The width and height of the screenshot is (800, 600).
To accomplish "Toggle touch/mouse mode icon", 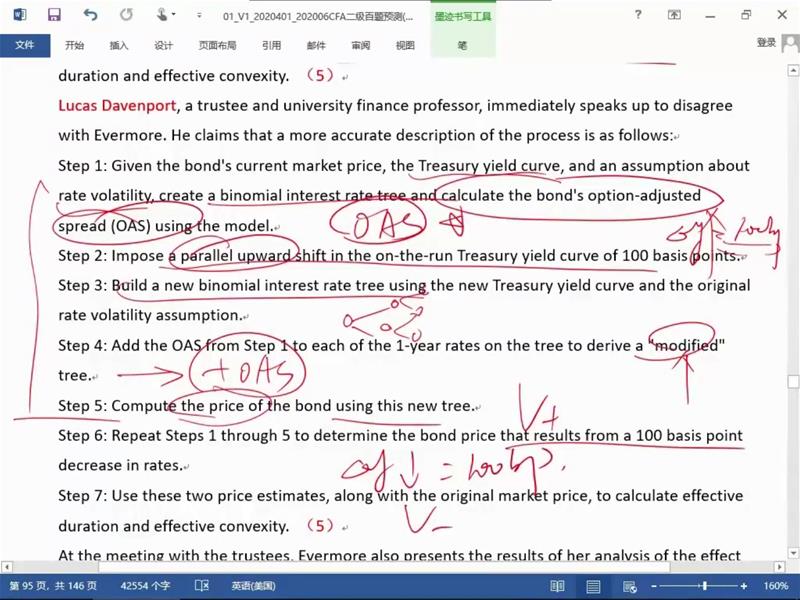I will click(162, 14).
